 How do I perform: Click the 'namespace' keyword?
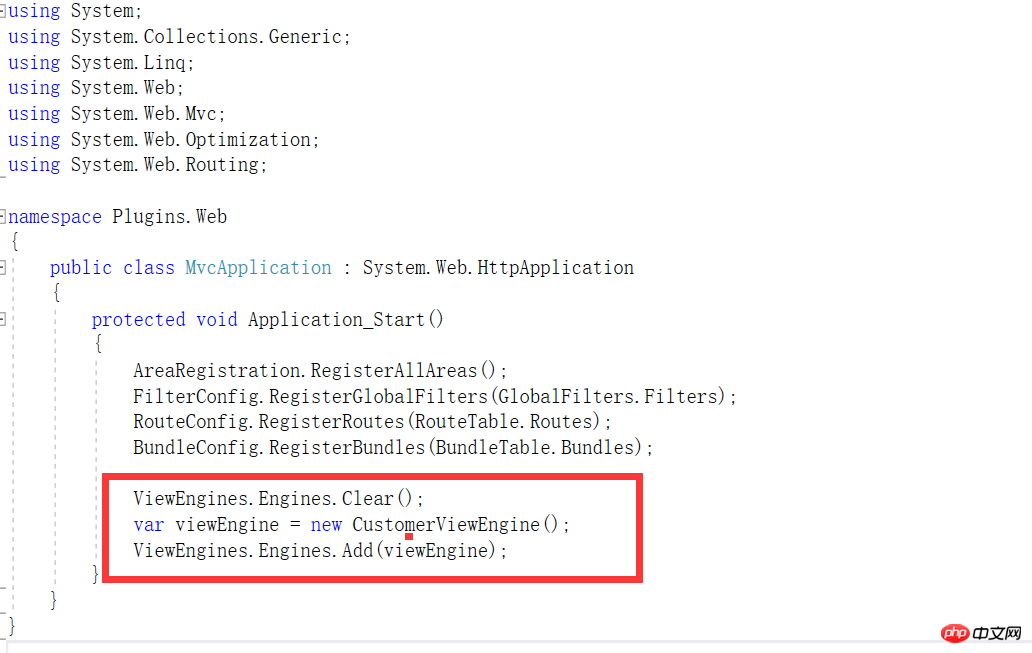click(x=55, y=217)
